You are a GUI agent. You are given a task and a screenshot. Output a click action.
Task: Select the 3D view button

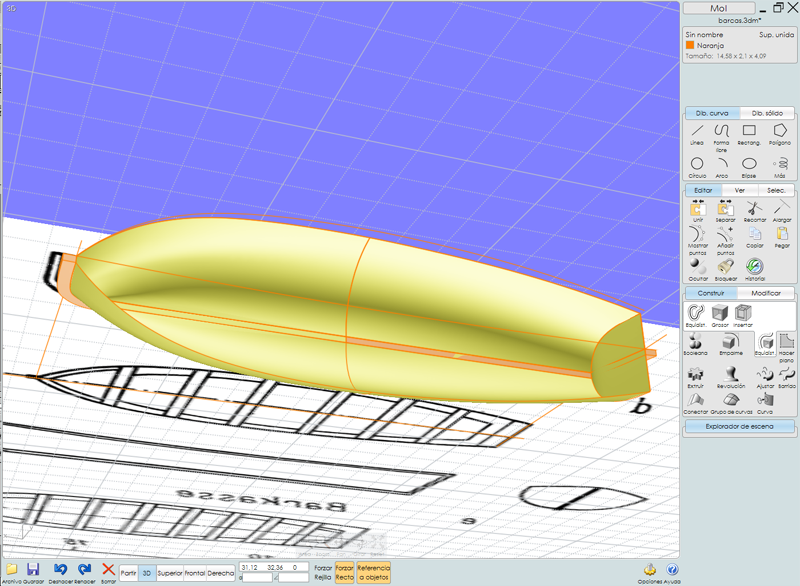click(147, 573)
